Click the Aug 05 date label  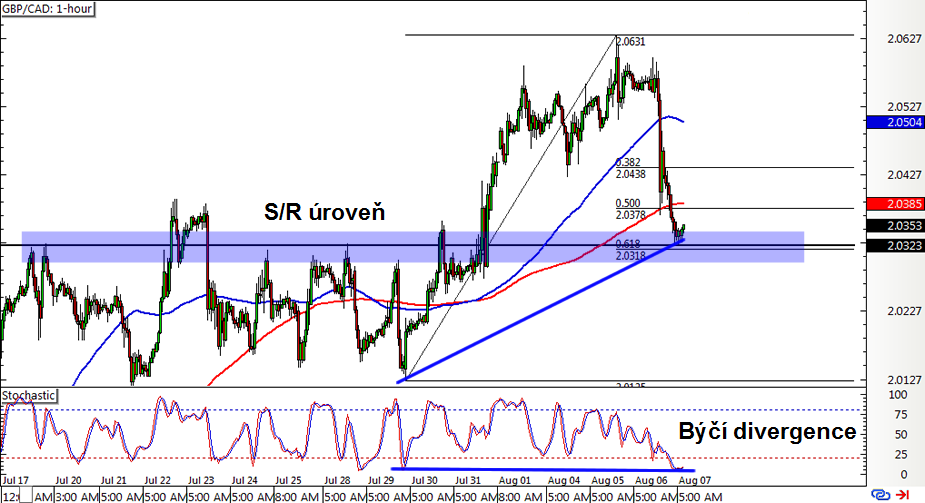pos(608,481)
